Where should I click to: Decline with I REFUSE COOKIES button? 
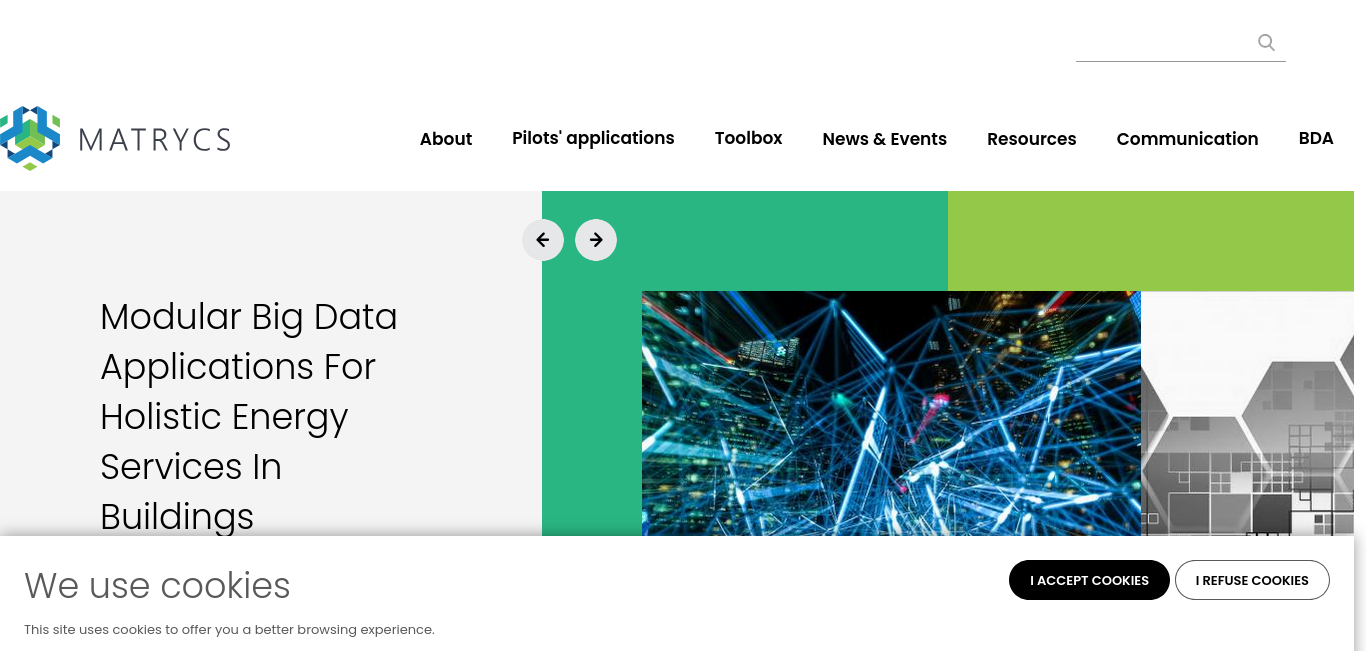pos(1252,580)
